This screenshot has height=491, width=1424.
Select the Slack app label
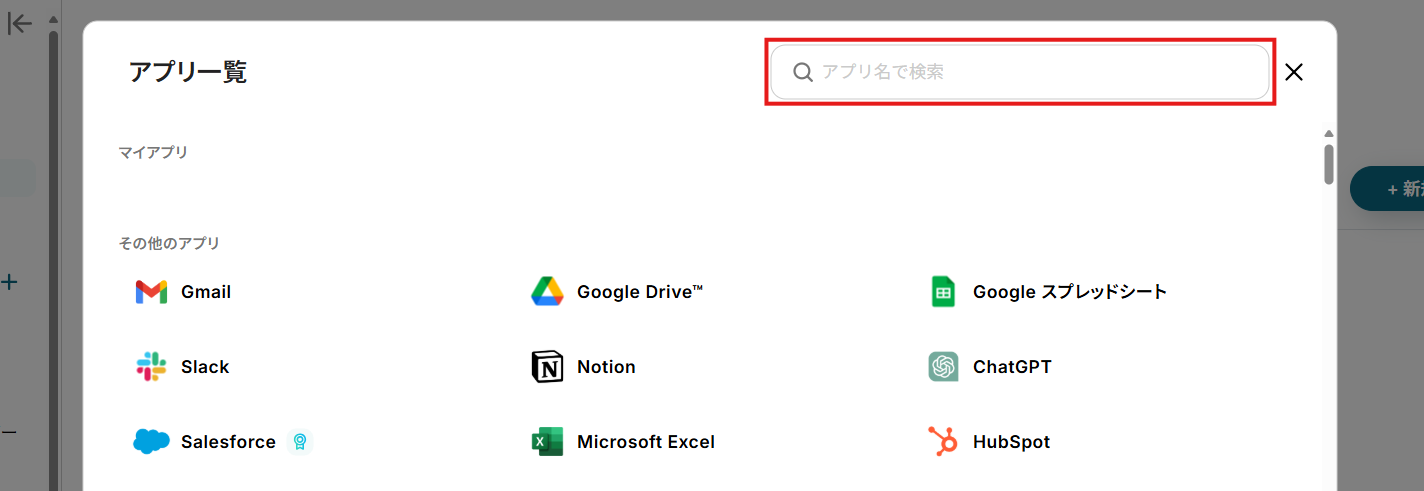(x=205, y=367)
